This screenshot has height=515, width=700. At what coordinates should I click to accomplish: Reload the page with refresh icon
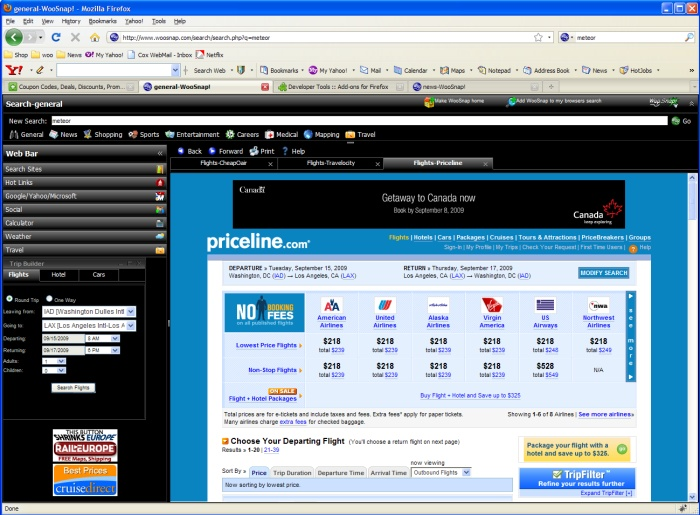pos(56,37)
